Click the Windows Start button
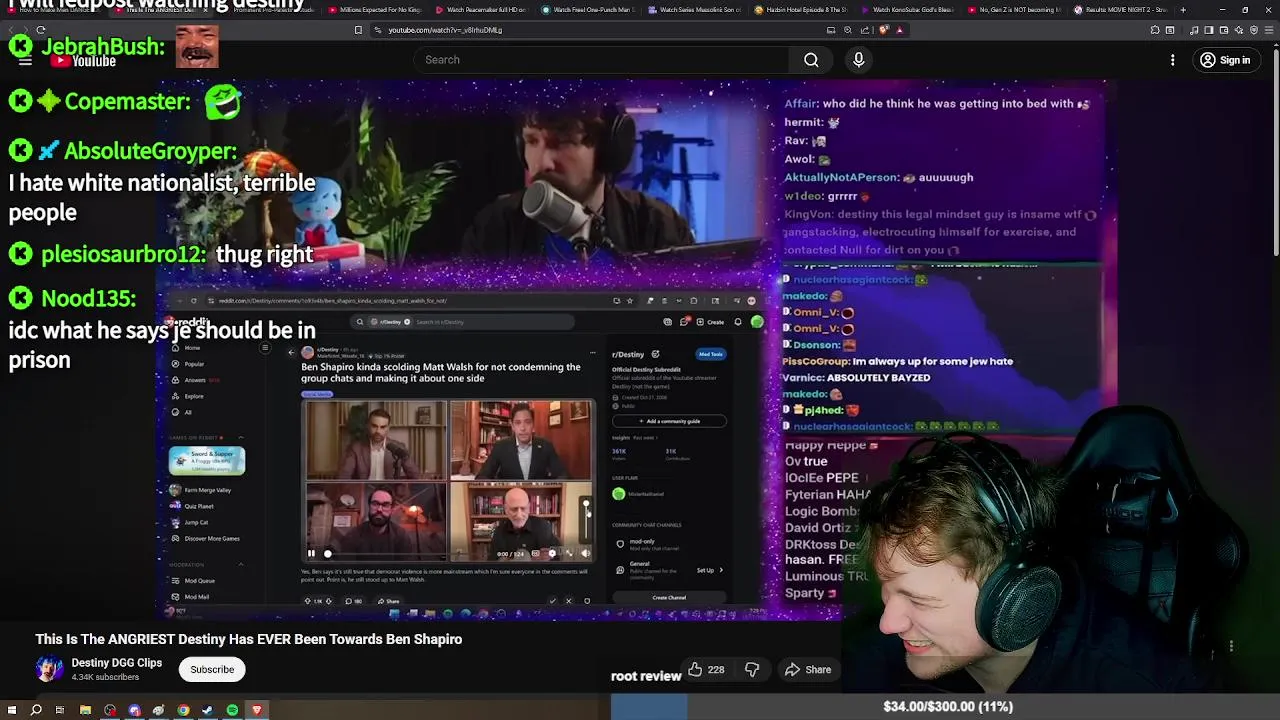1280x720 pixels. 11,710
